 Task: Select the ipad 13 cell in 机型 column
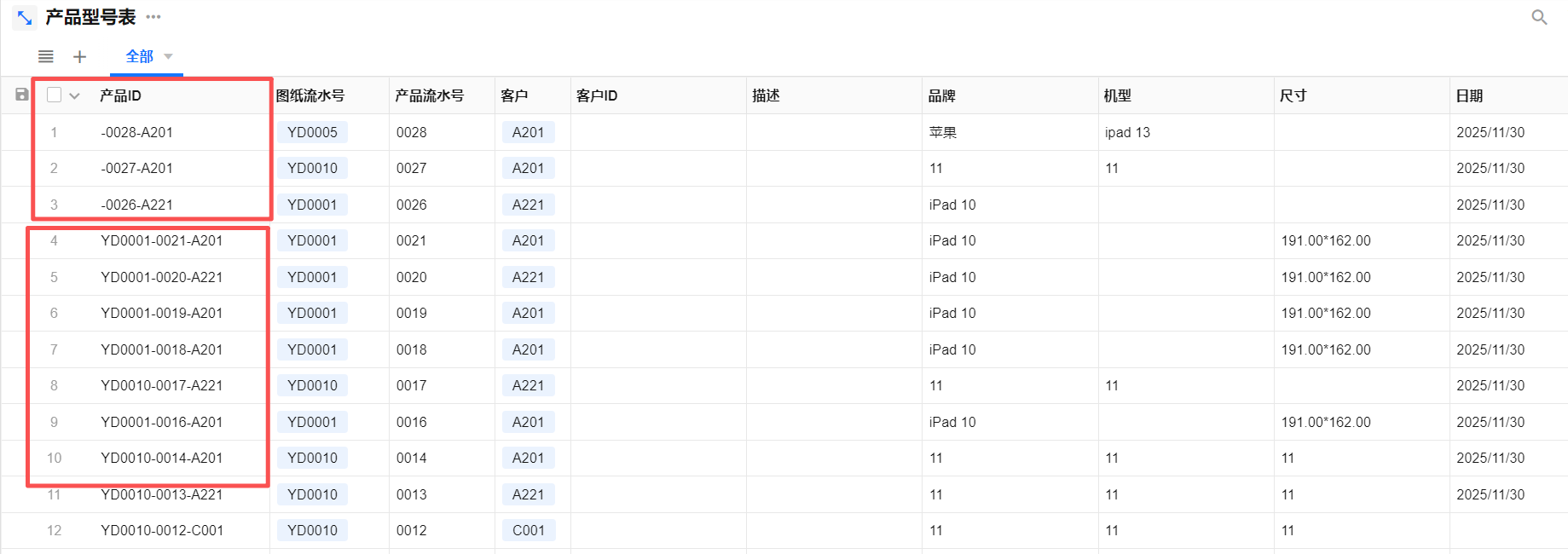coord(1127,132)
